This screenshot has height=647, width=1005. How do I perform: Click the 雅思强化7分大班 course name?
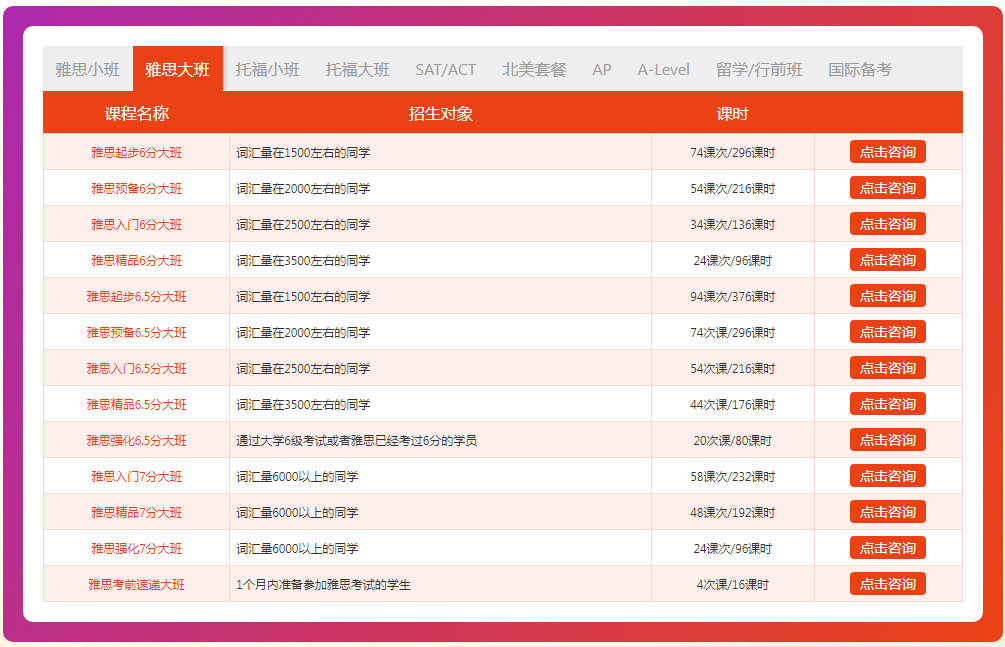pos(136,549)
